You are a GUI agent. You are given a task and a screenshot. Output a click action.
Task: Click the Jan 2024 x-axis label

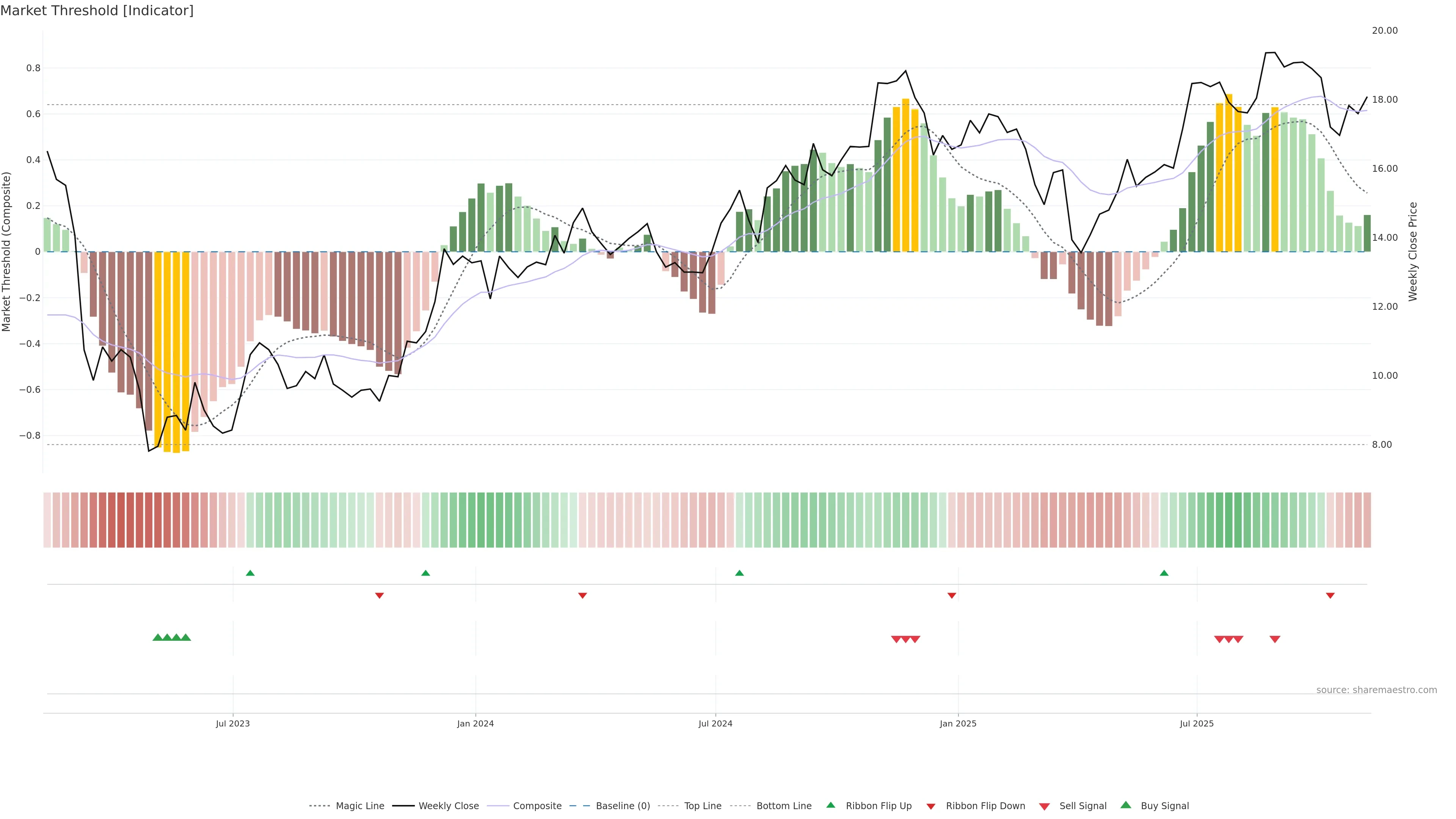475,723
